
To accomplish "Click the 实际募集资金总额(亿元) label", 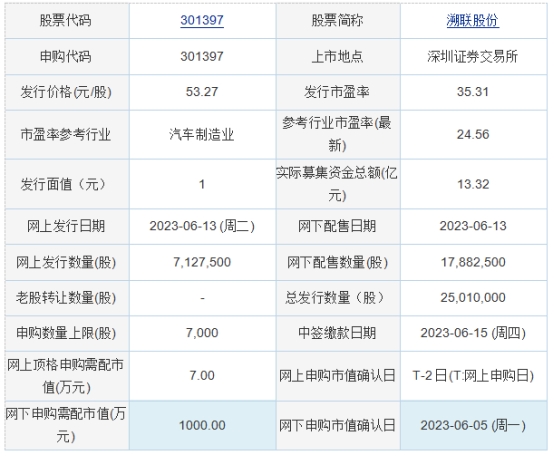I will (337, 184).
